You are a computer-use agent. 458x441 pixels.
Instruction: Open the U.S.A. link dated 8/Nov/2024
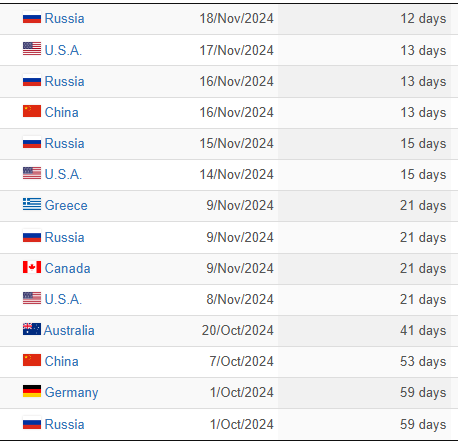[63, 299]
